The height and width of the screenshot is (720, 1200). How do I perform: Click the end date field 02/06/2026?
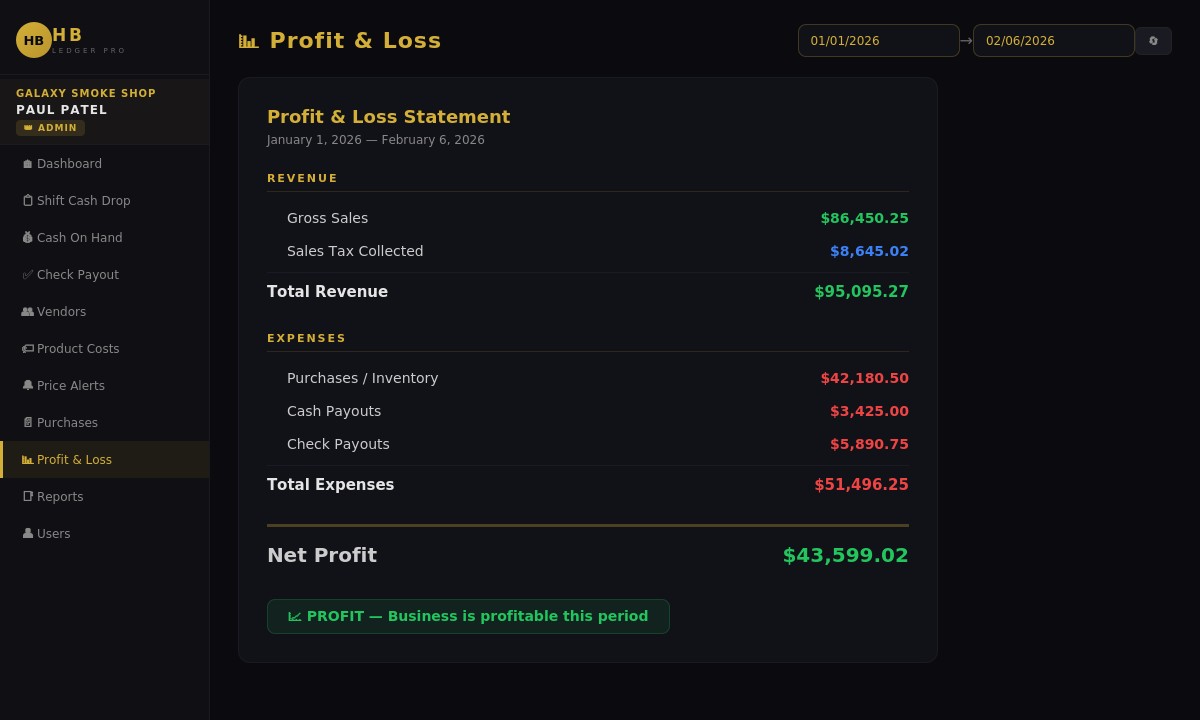click(x=1053, y=41)
